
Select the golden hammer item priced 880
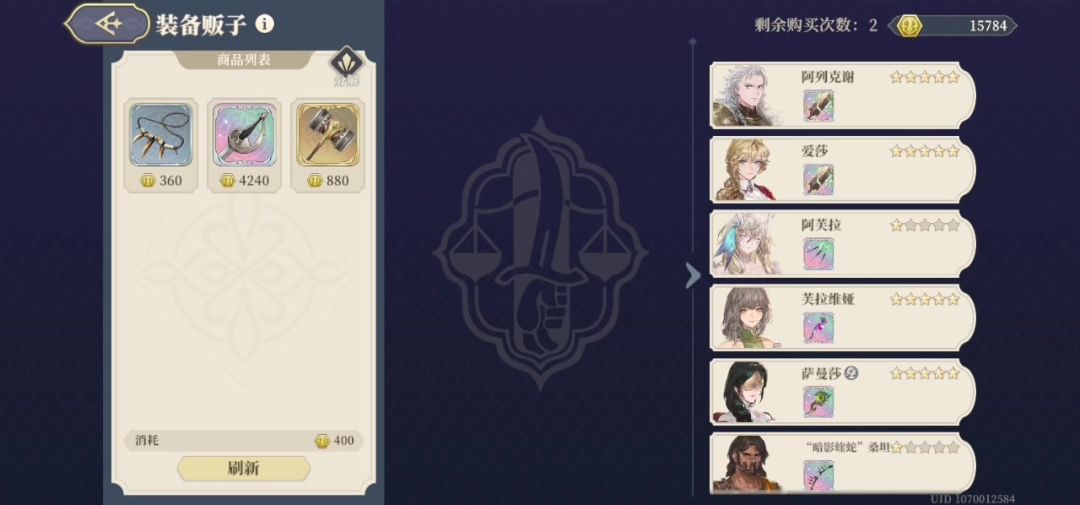coord(328,135)
